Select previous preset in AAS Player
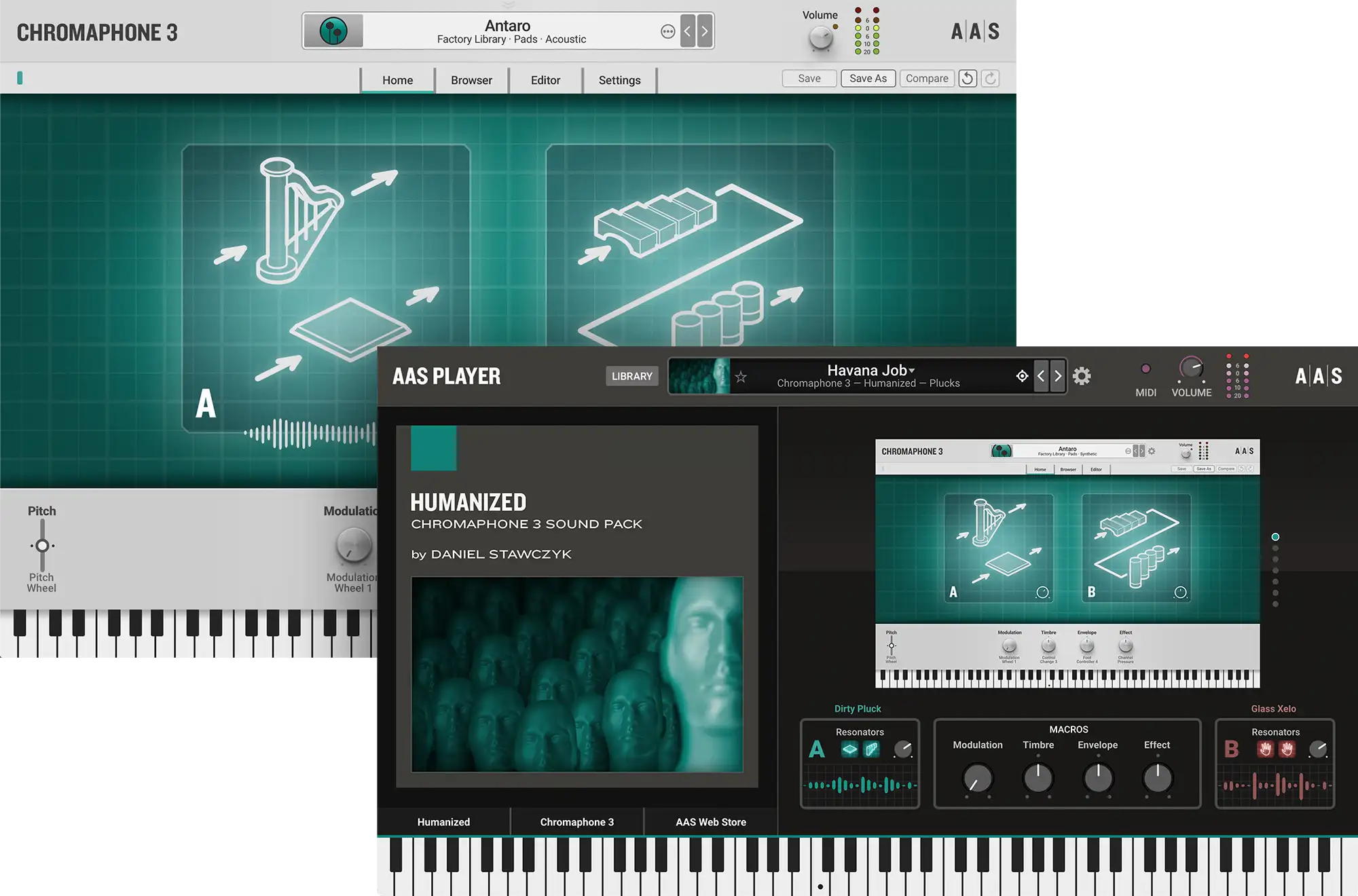Image resolution: width=1358 pixels, height=896 pixels. 1041,376
